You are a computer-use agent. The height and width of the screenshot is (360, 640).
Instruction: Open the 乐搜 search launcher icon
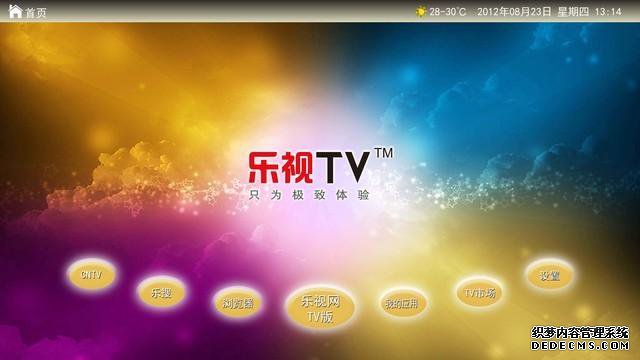(x=161, y=292)
